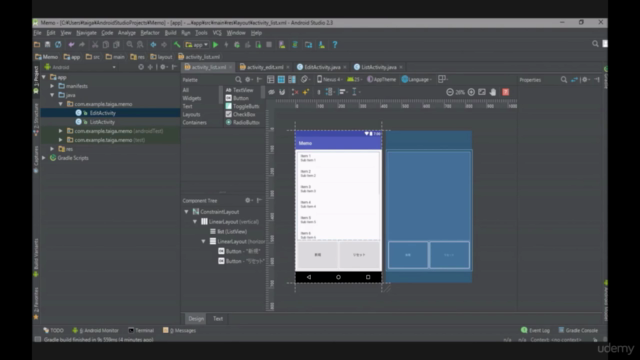The image size is (640, 360).
Task: Open the Gradle Console button
Action: (x=578, y=331)
